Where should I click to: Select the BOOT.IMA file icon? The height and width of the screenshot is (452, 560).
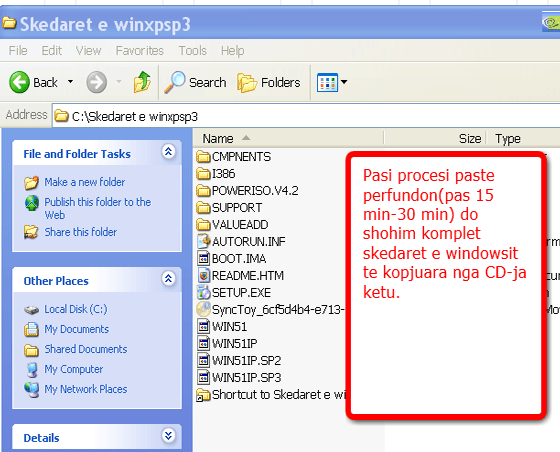204,258
